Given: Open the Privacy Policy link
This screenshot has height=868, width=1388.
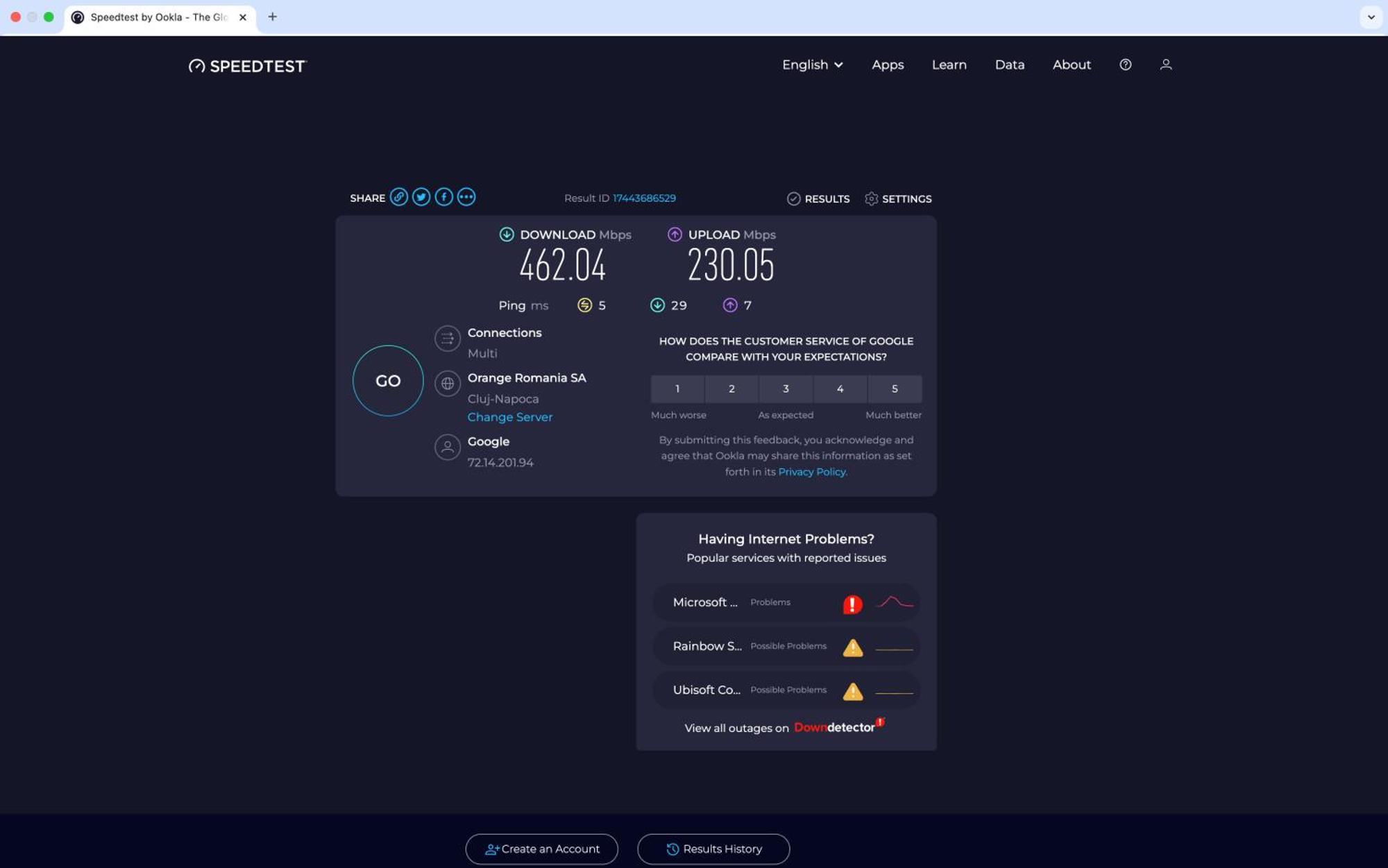Looking at the screenshot, I should tap(812, 472).
